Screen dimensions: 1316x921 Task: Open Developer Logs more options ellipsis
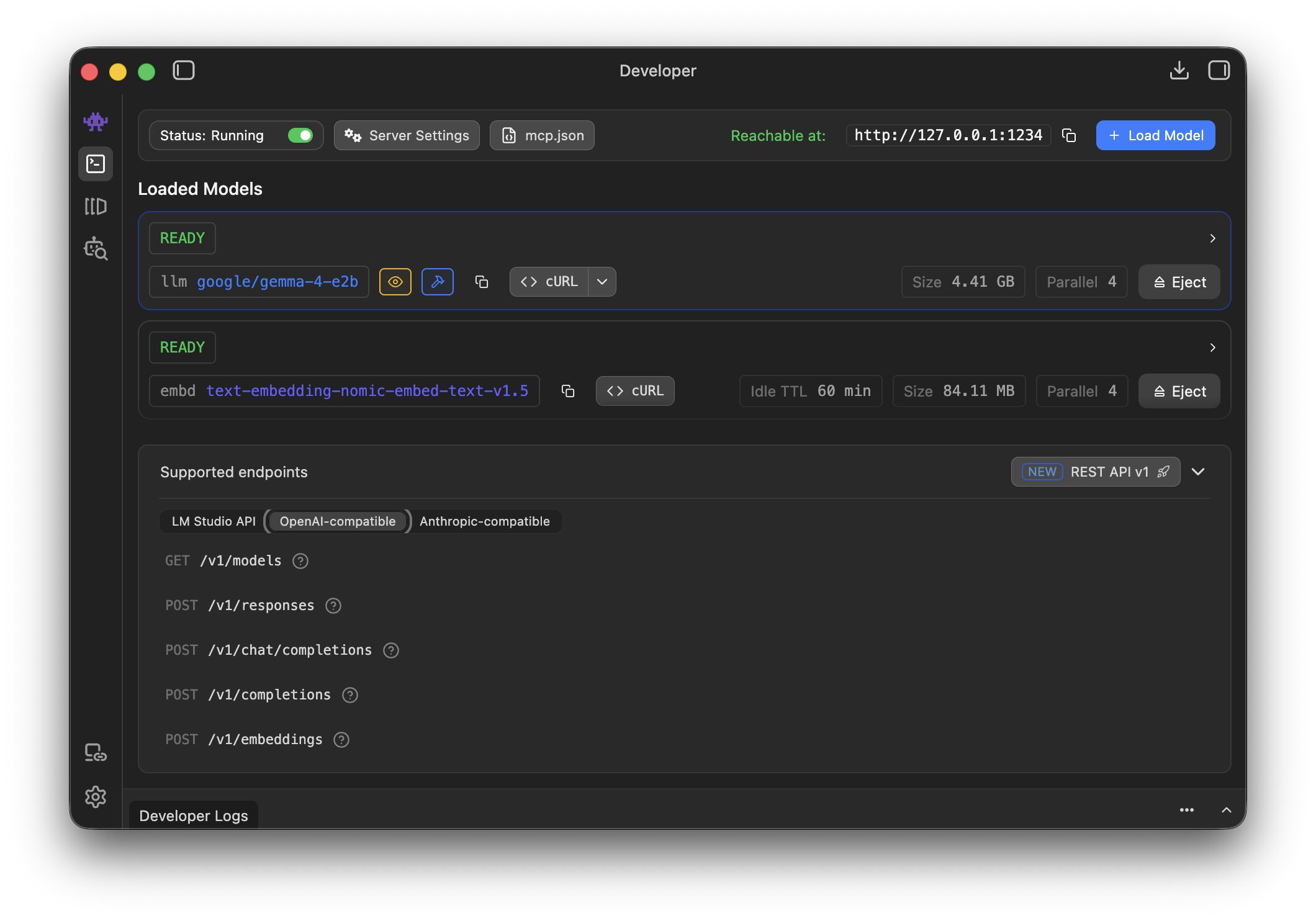pos(1187,810)
